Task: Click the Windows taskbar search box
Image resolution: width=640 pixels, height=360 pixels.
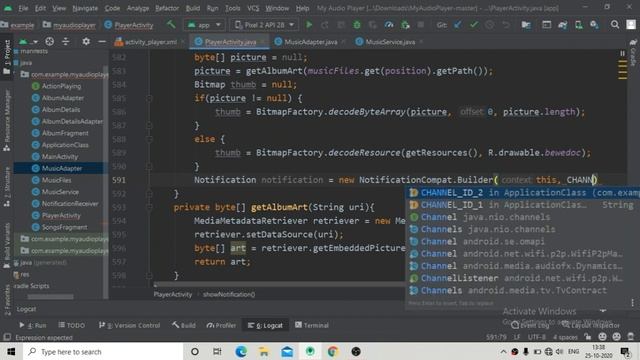Action: [103, 351]
